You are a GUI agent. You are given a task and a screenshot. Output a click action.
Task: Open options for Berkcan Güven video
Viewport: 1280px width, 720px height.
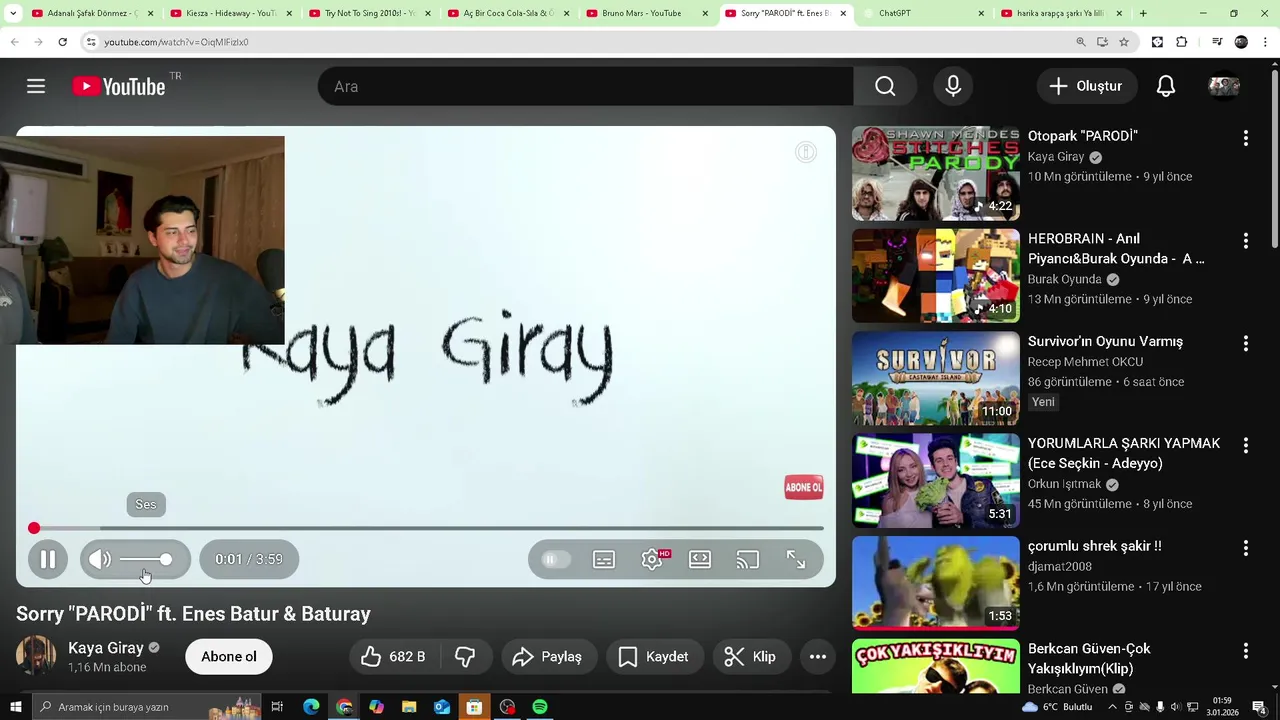(x=1245, y=651)
